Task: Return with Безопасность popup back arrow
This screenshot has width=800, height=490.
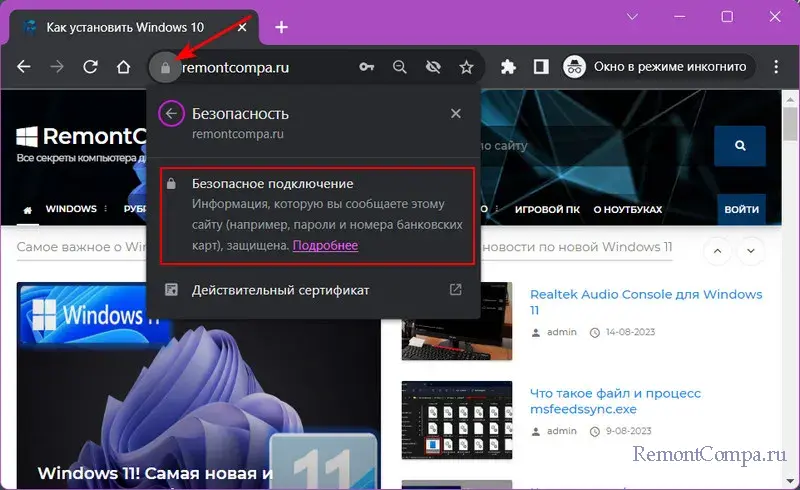Action: [171, 114]
